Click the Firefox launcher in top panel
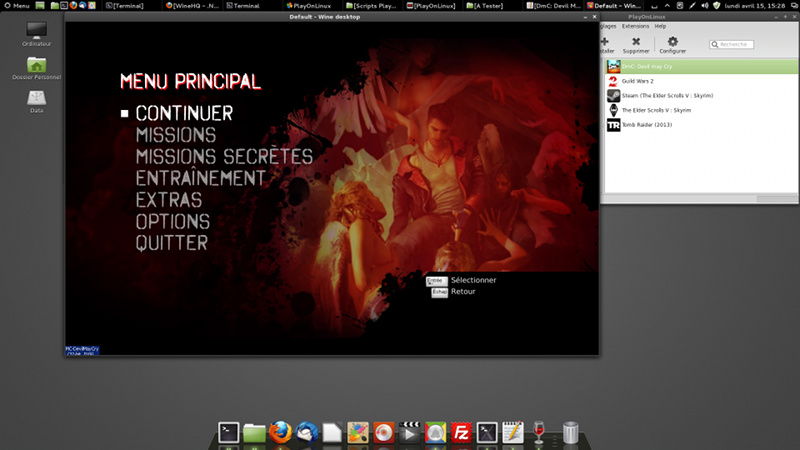This screenshot has height=450, width=800. click(x=73, y=6)
